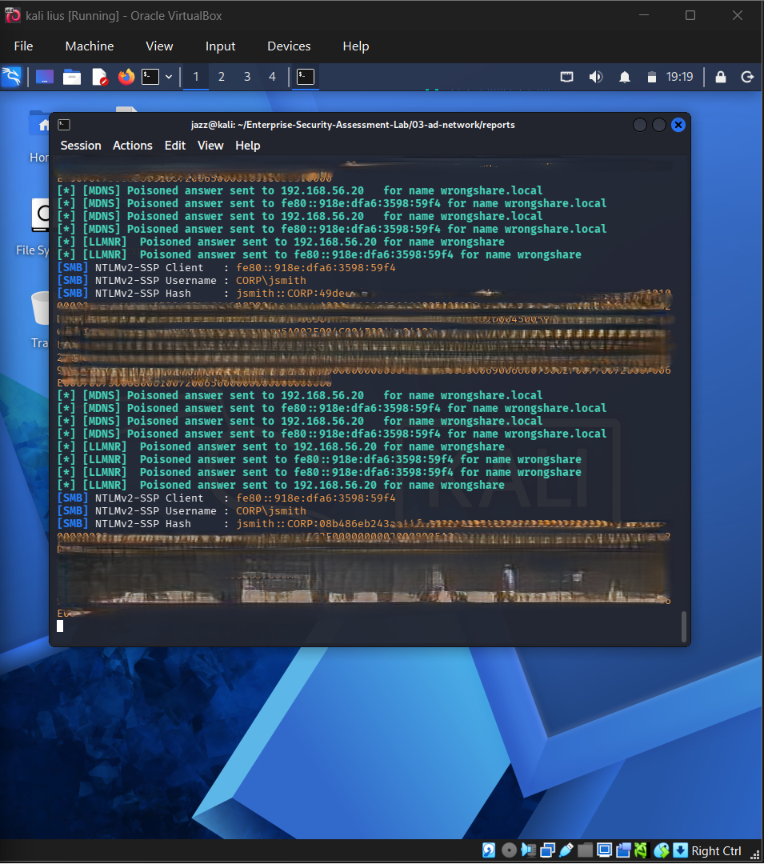Screen dimensions: 764x864
Task: Open VirtualBox View menu
Action: coord(159,46)
